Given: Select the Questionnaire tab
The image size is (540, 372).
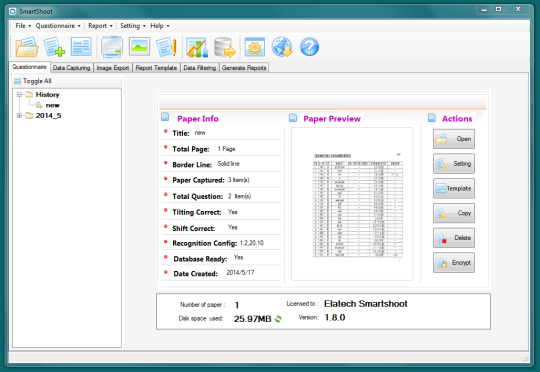Looking at the screenshot, I should pyautogui.click(x=29, y=67).
